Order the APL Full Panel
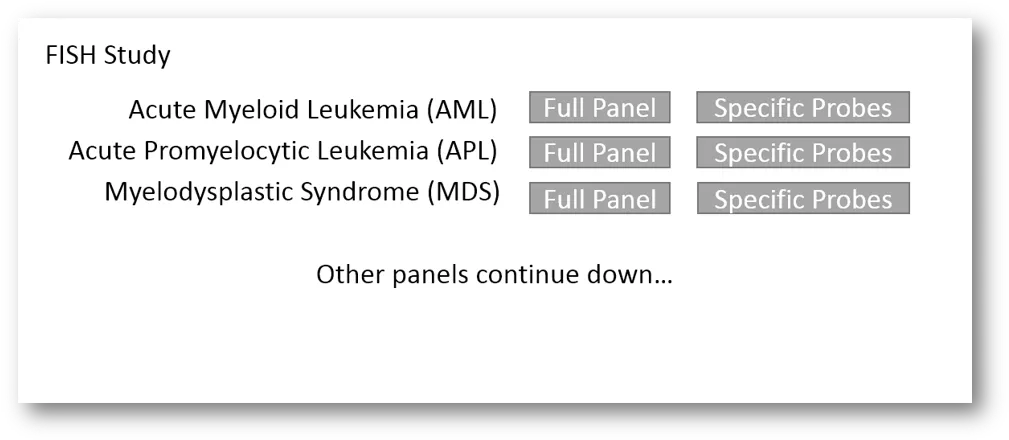The width and height of the screenshot is (1009, 440). pyautogui.click(x=600, y=152)
